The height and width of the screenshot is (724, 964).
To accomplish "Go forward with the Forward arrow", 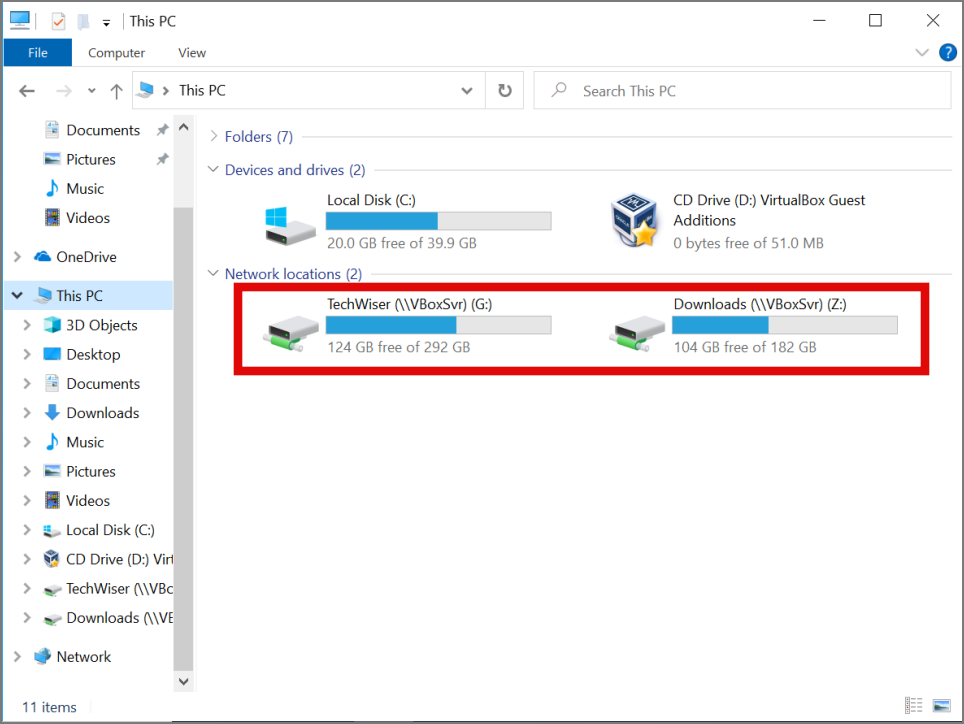I will [63, 91].
